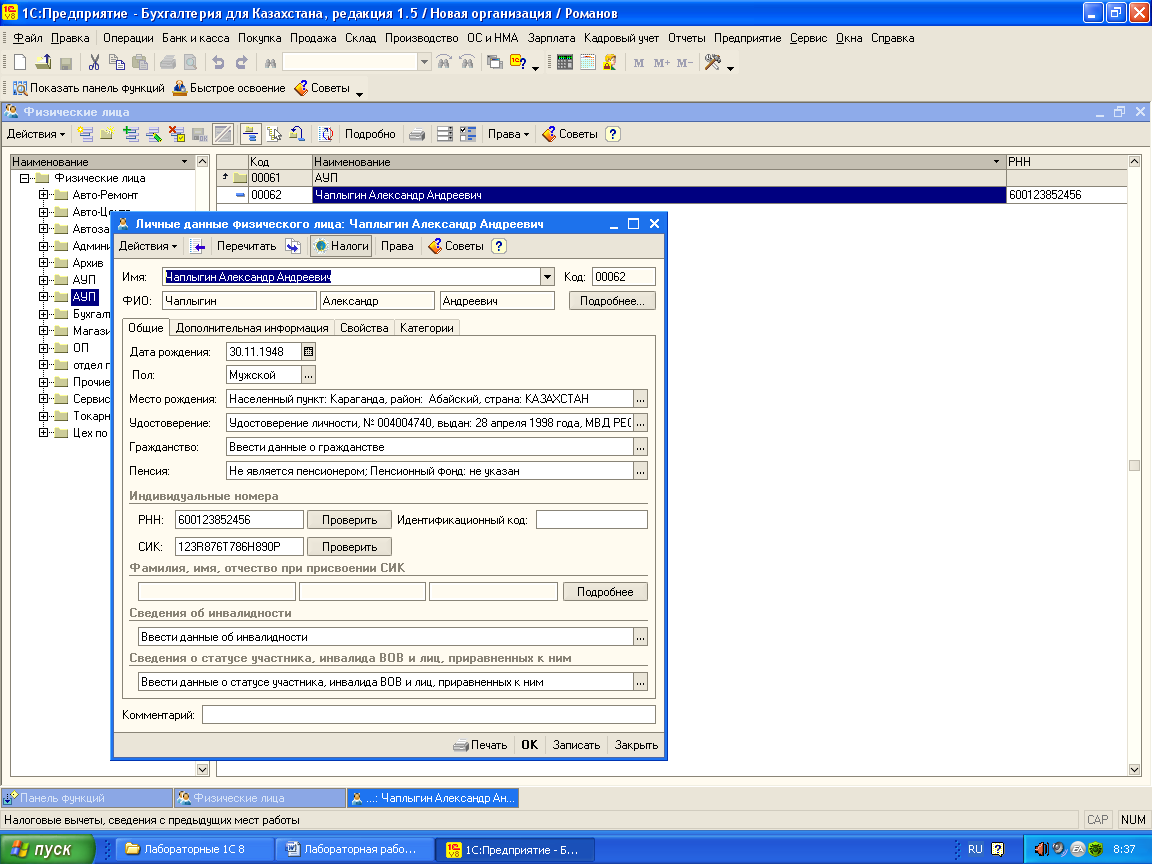Click ellipsis button for Место рождения field

point(641,399)
